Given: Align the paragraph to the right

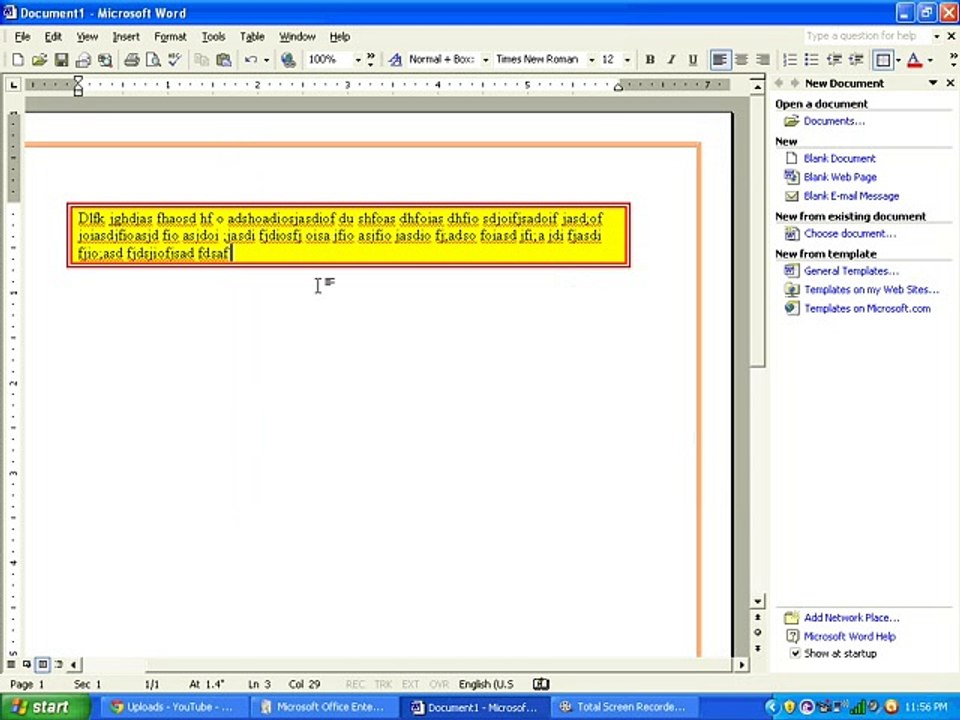Looking at the screenshot, I should (x=763, y=59).
